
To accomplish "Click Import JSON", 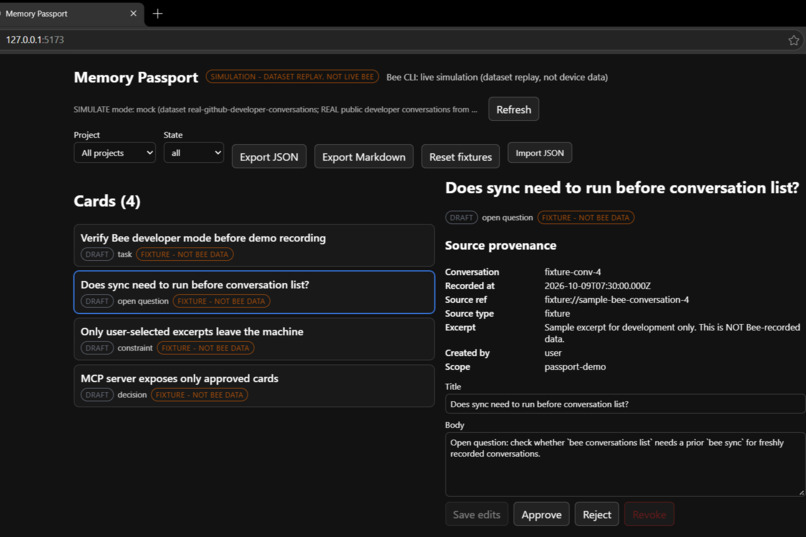I will [540, 153].
